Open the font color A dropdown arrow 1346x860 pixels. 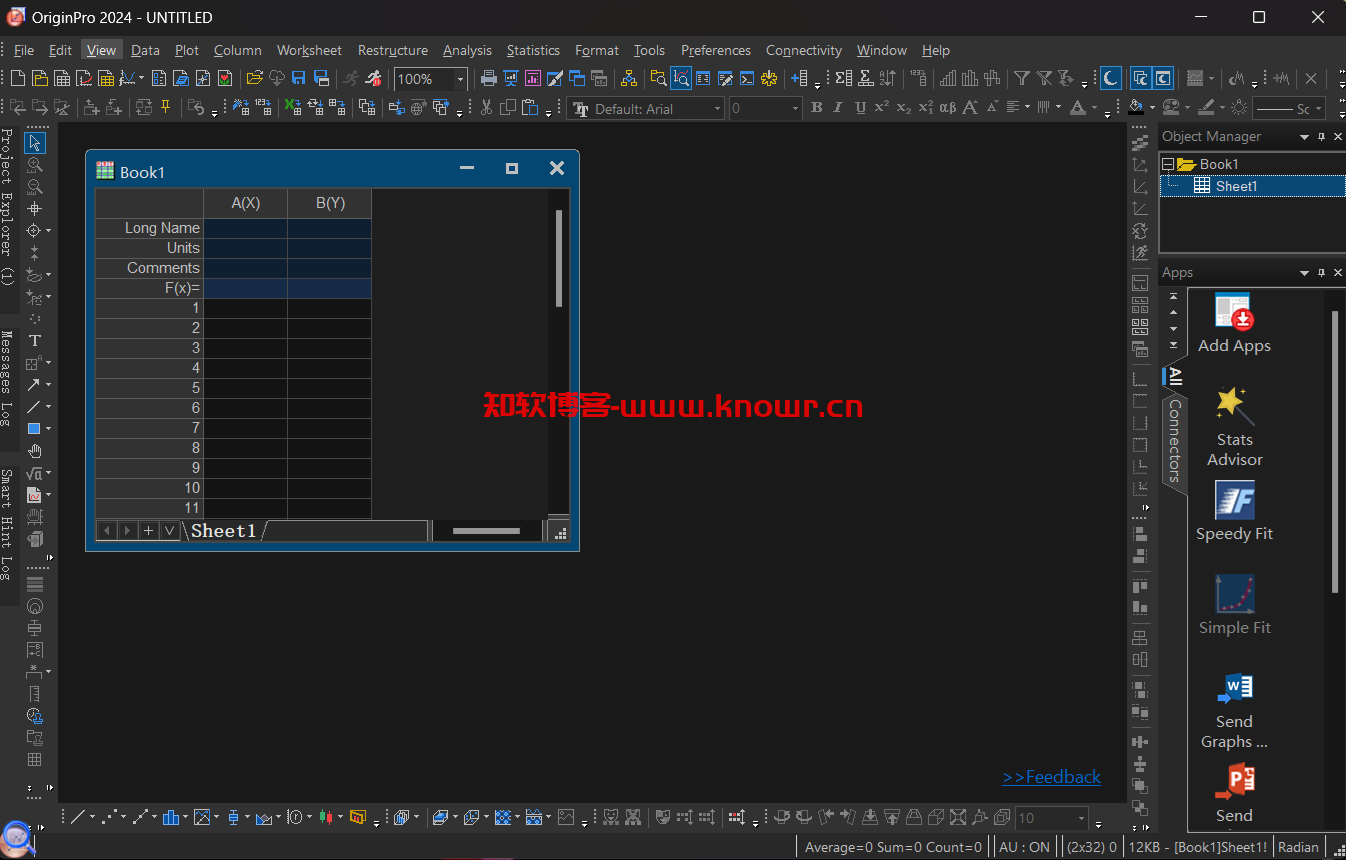[x=1095, y=109]
